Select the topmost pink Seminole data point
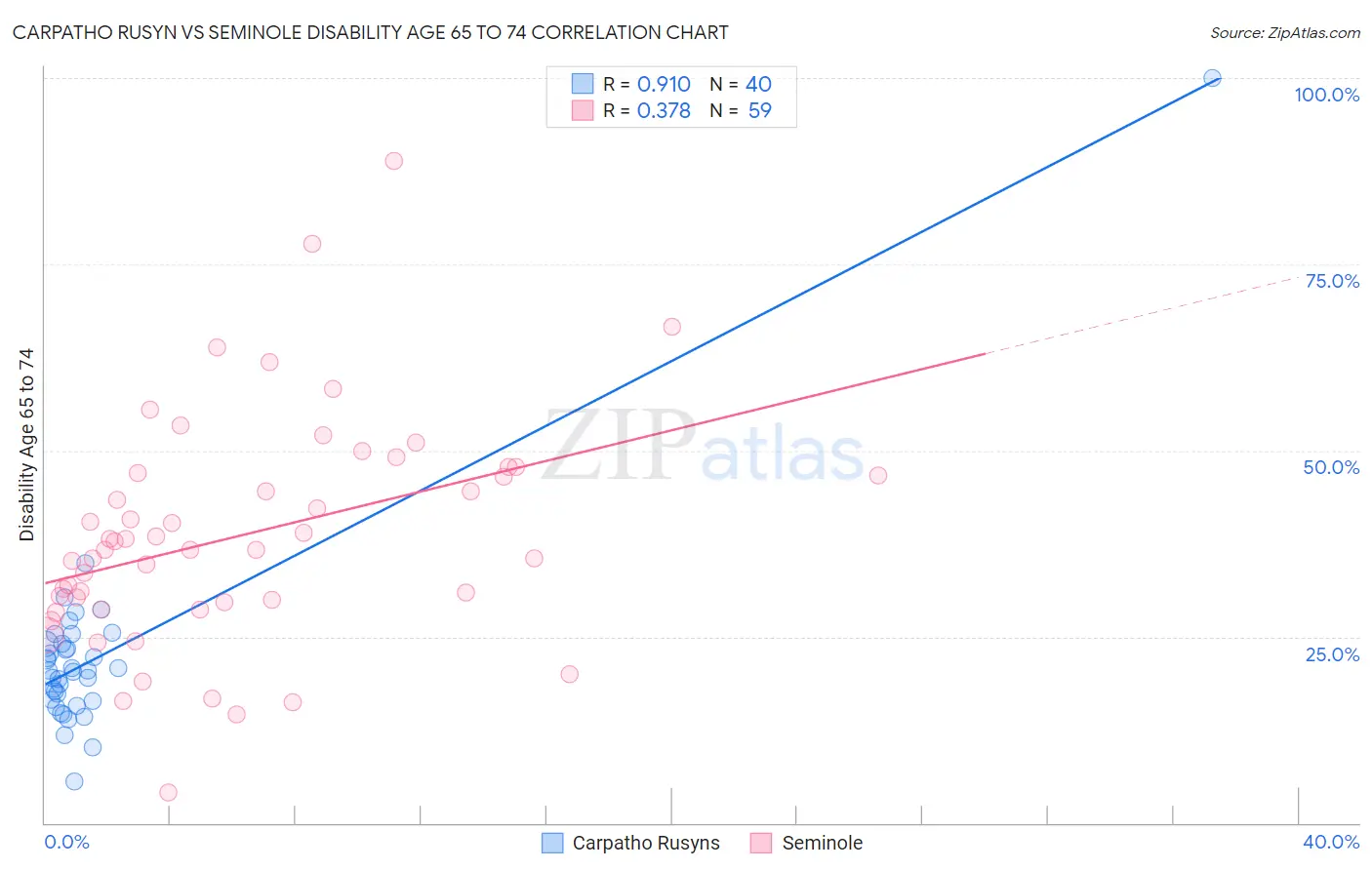The image size is (1372, 870). pos(394,161)
